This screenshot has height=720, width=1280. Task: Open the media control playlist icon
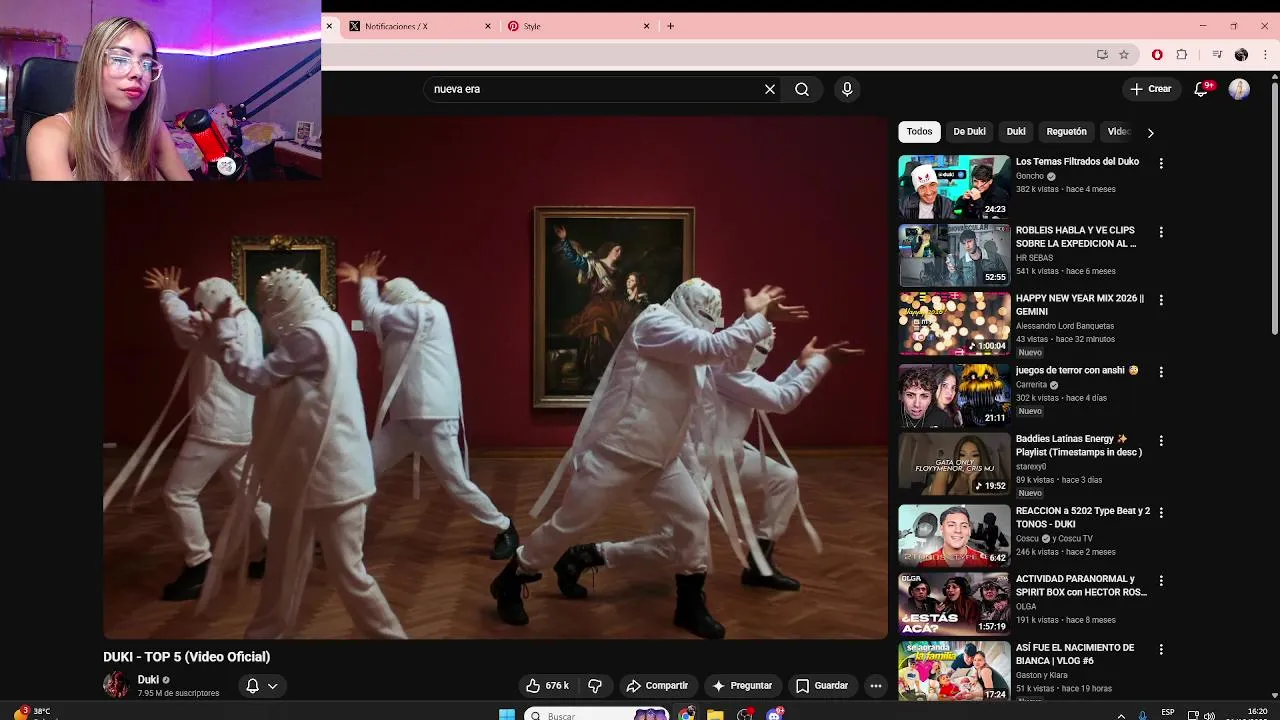click(1217, 54)
